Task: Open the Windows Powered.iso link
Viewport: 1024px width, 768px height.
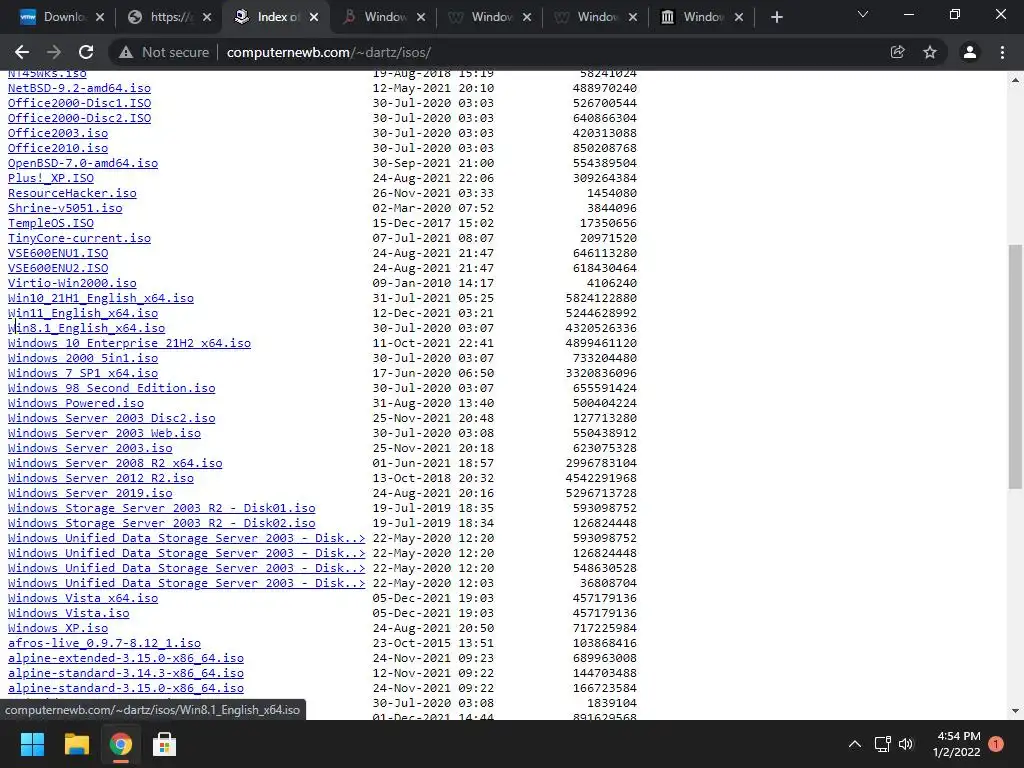Action: coord(76,404)
